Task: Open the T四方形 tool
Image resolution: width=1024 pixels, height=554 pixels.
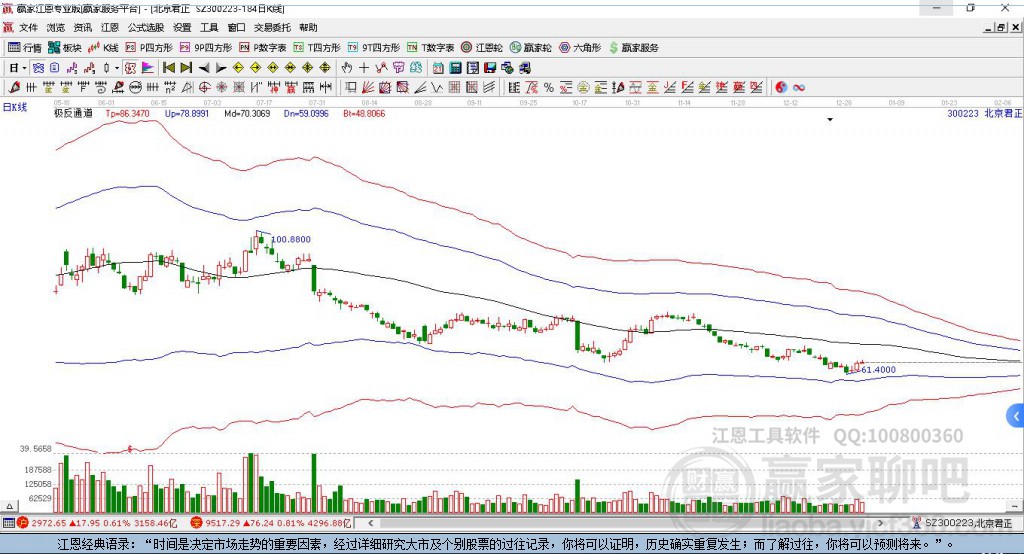Action: click(x=317, y=48)
